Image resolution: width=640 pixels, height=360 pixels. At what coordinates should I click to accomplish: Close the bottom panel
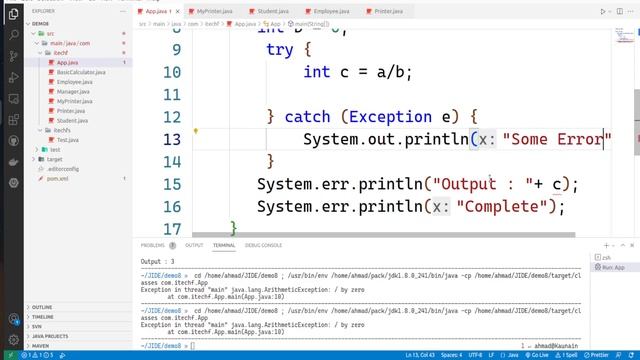pos(632,245)
